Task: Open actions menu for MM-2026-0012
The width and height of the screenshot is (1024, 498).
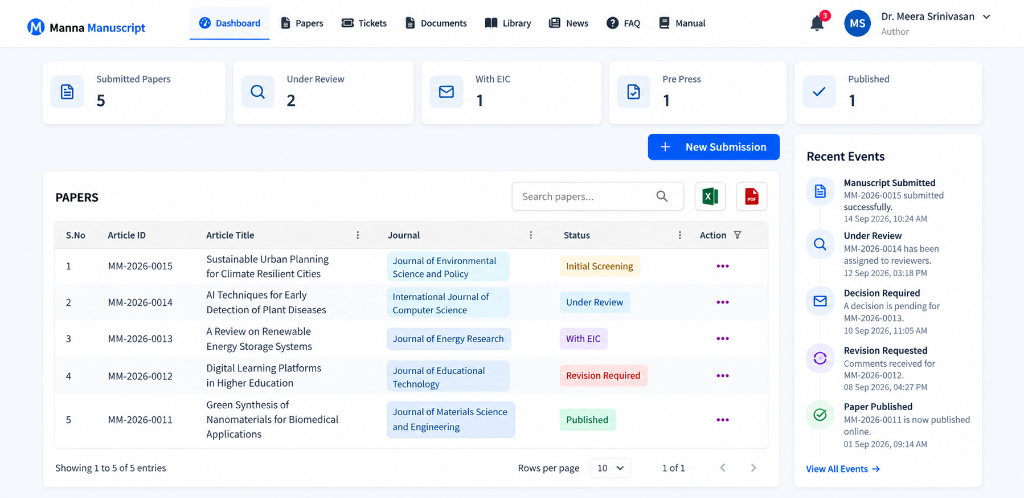Action: point(722,376)
